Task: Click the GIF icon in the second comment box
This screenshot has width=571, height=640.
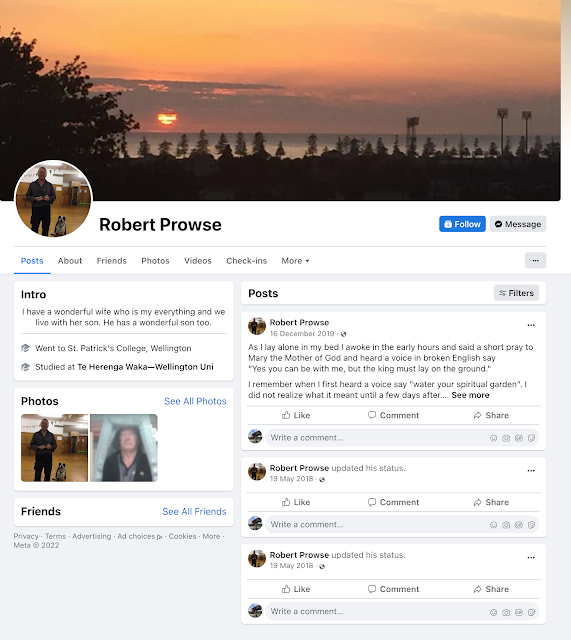Action: [x=519, y=525]
